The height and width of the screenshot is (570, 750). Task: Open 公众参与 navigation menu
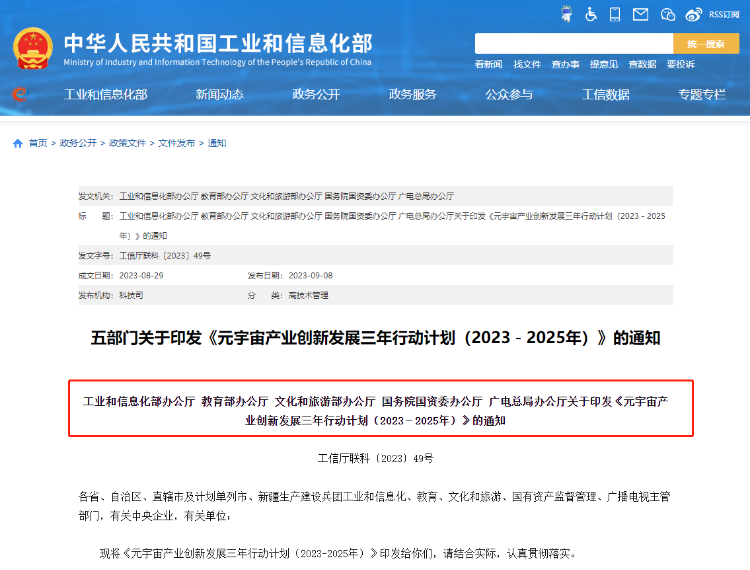509,95
